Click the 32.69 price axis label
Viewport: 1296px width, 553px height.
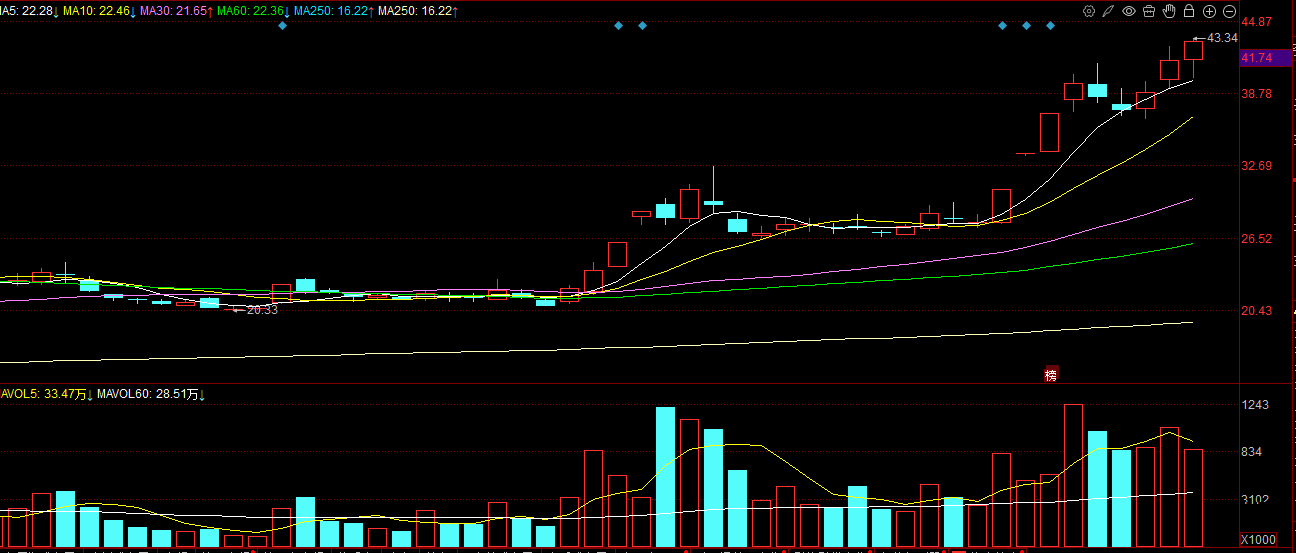point(1256,166)
